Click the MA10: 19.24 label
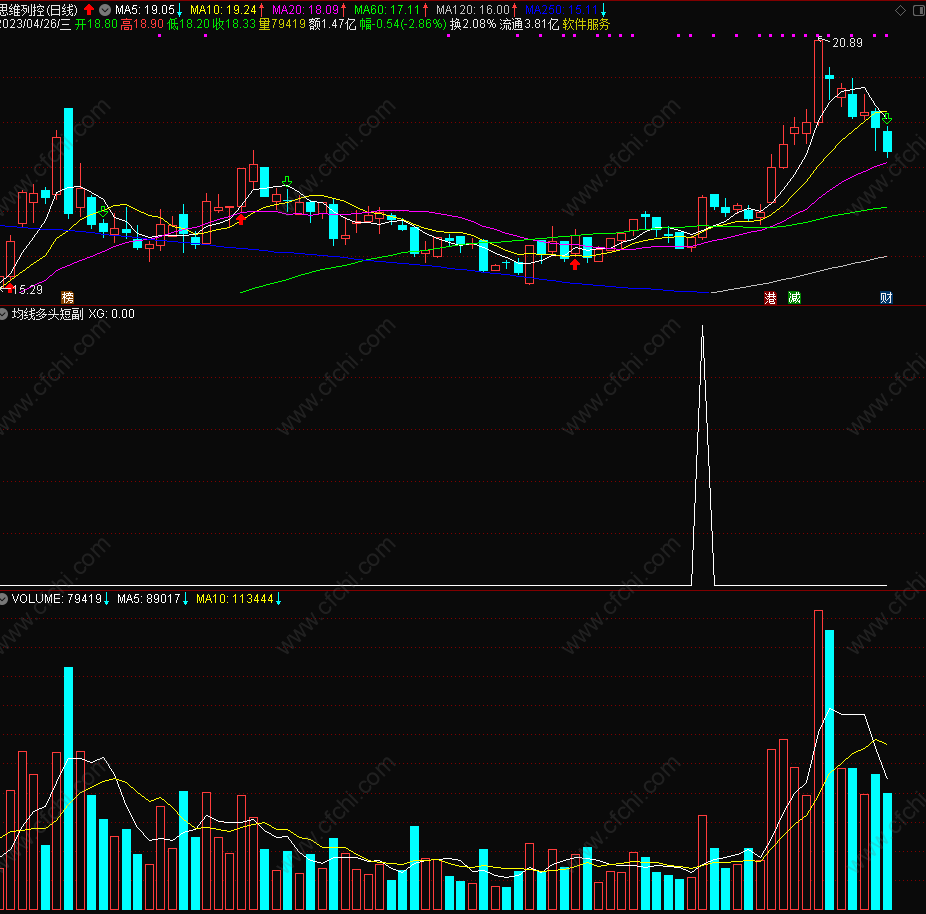Image resolution: width=926 pixels, height=914 pixels. click(x=223, y=9)
